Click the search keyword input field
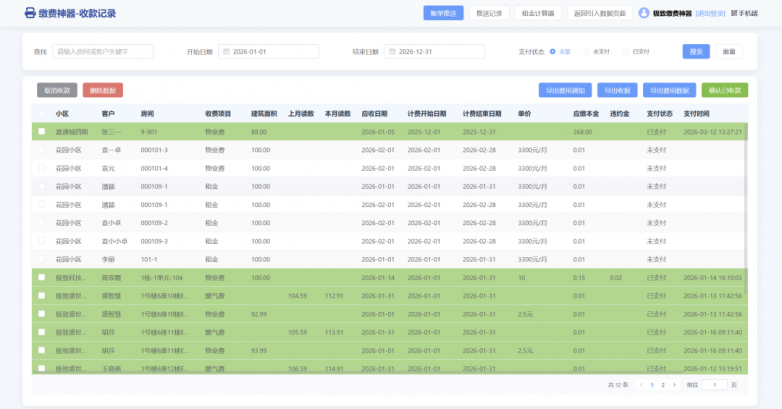This screenshot has width=782, height=409. (104, 51)
